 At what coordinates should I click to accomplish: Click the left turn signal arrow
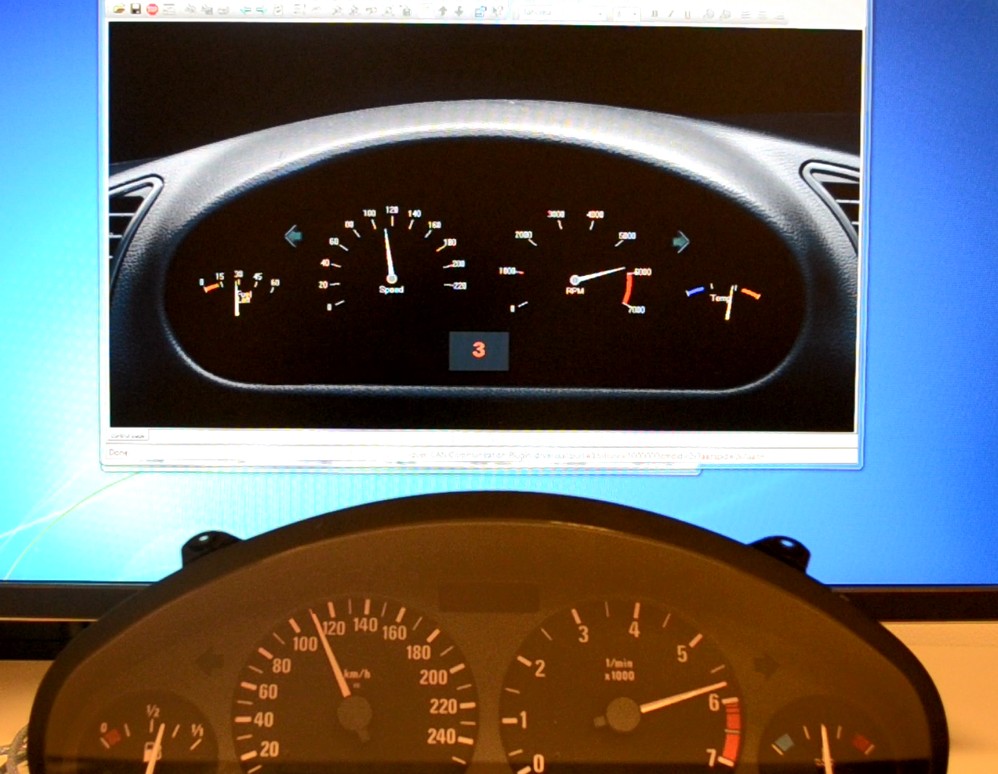pos(293,236)
